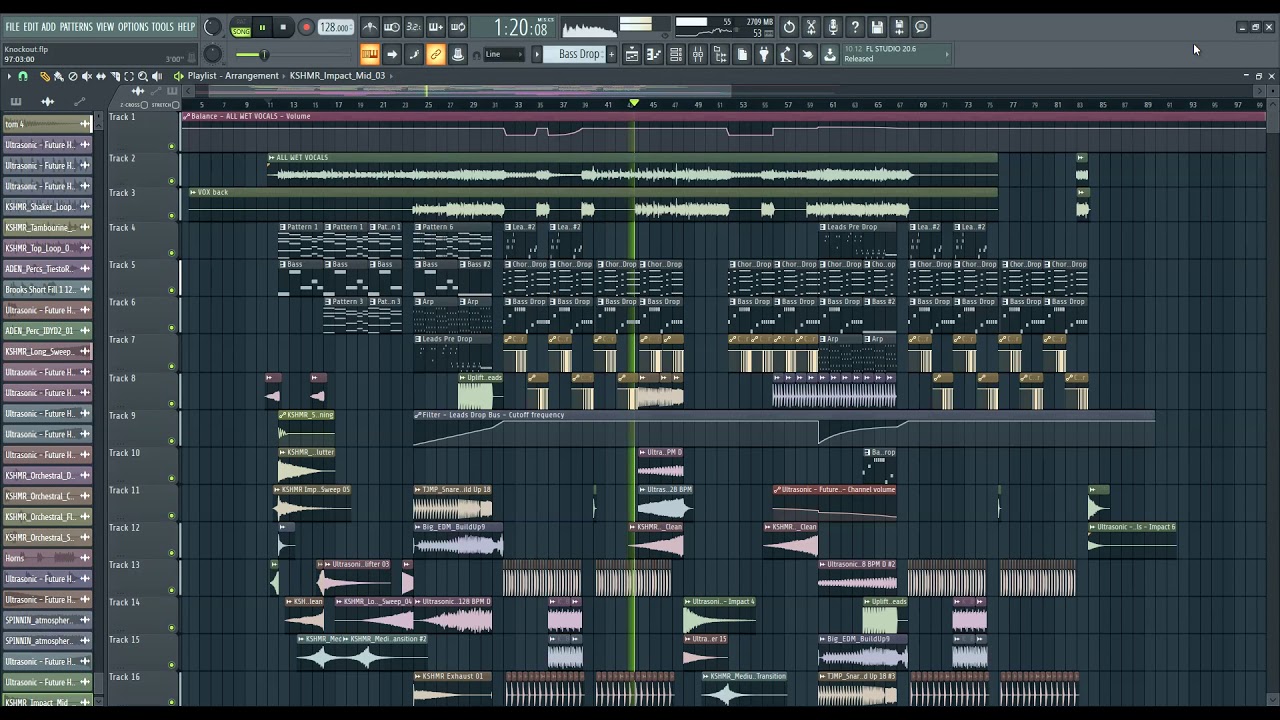Open the Mixer view icon
Viewport: 1280px width, 720px height.
(698, 54)
